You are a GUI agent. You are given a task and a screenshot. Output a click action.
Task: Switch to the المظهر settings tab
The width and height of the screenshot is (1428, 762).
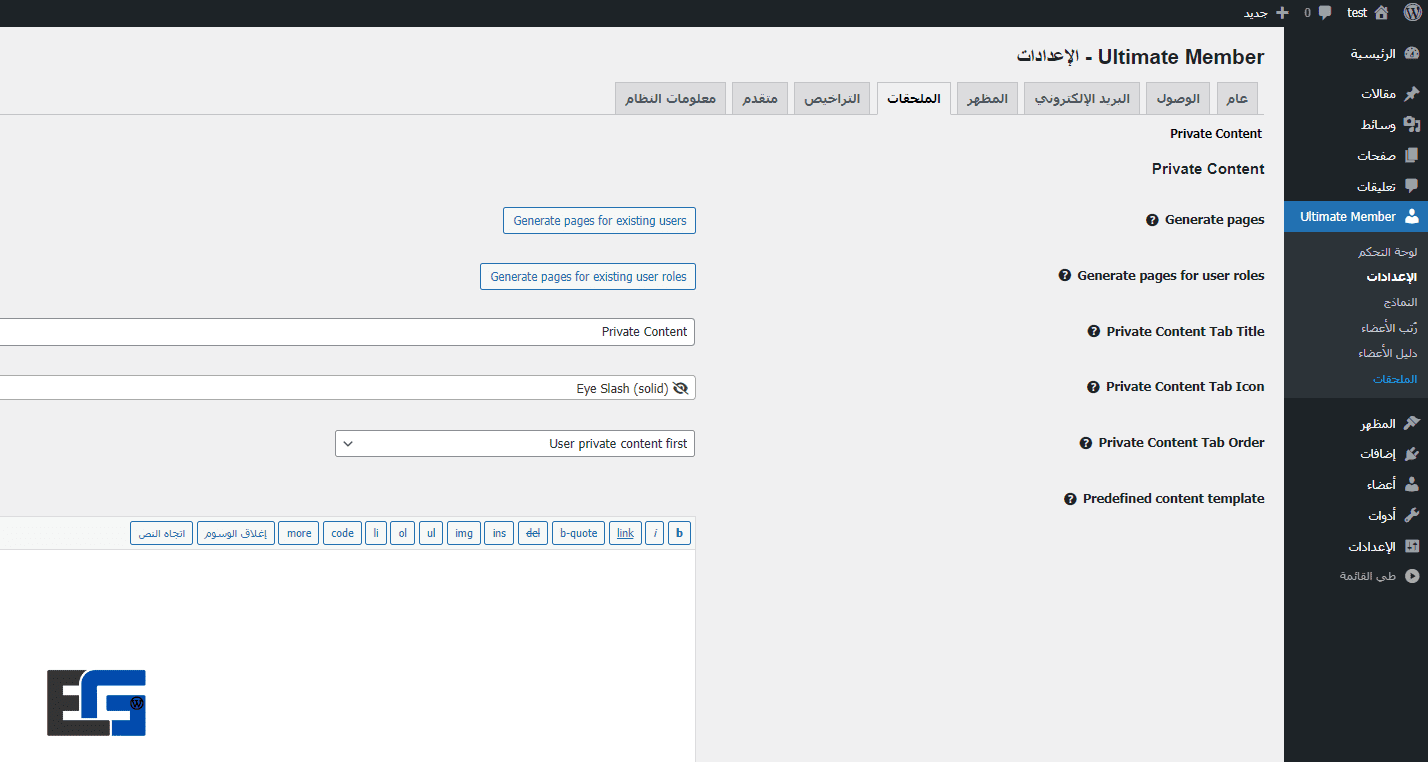point(987,99)
